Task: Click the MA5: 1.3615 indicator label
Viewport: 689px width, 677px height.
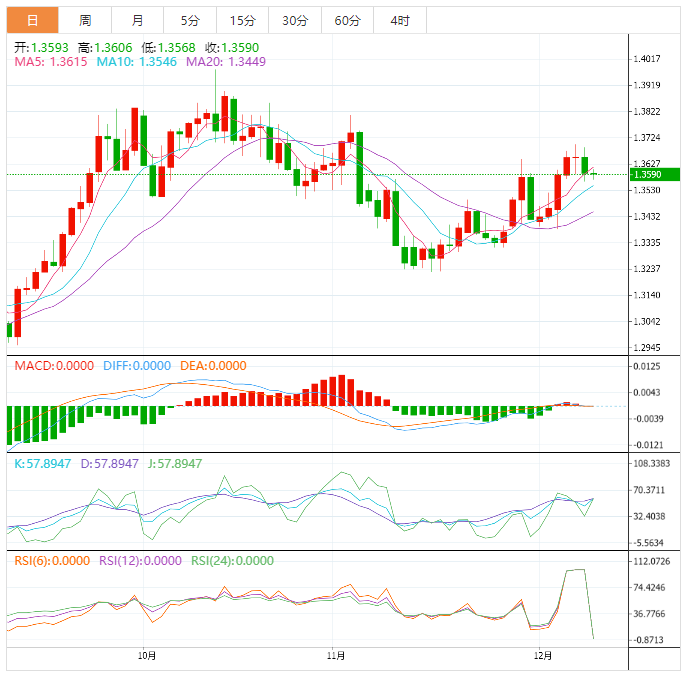Action: 51,62
